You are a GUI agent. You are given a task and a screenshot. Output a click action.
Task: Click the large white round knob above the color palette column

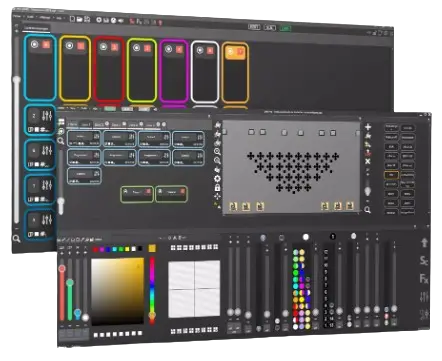tap(306, 237)
